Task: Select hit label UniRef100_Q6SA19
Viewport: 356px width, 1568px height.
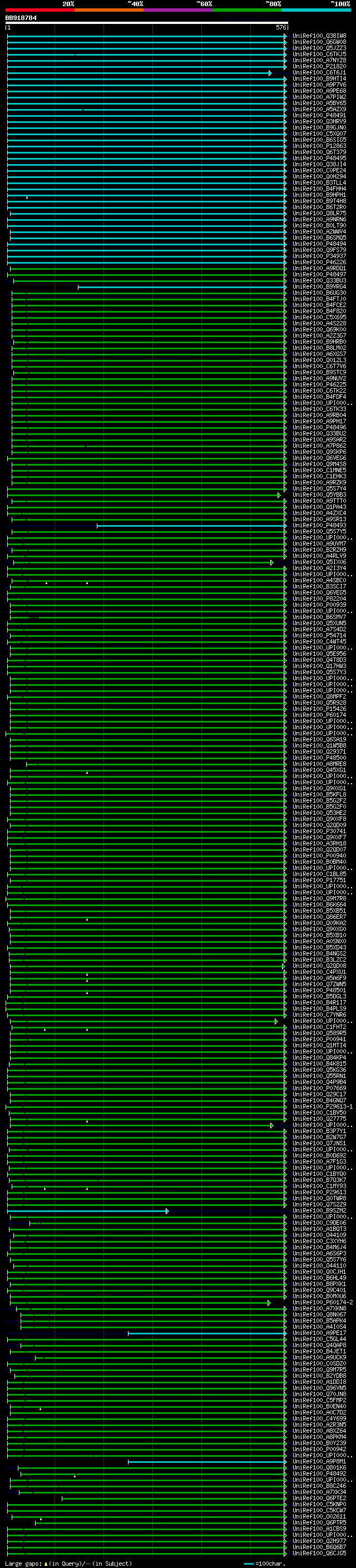Action: pos(319,740)
